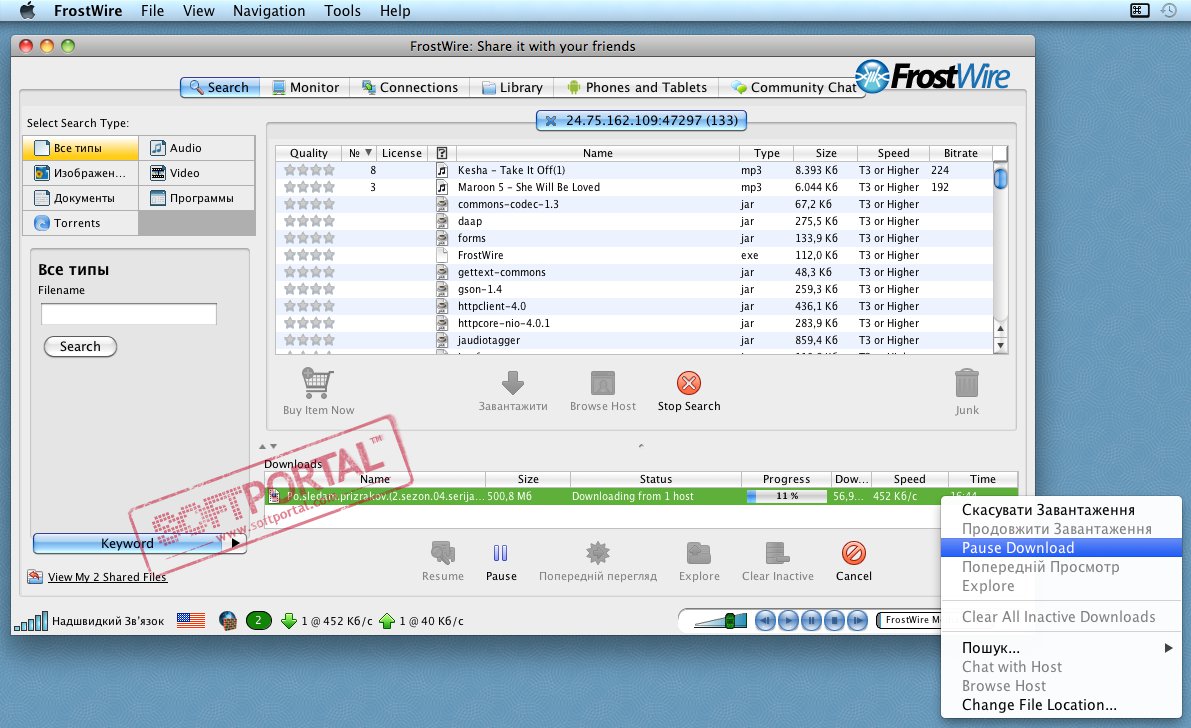
Task: Stop the current search
Action: (689, 382)
